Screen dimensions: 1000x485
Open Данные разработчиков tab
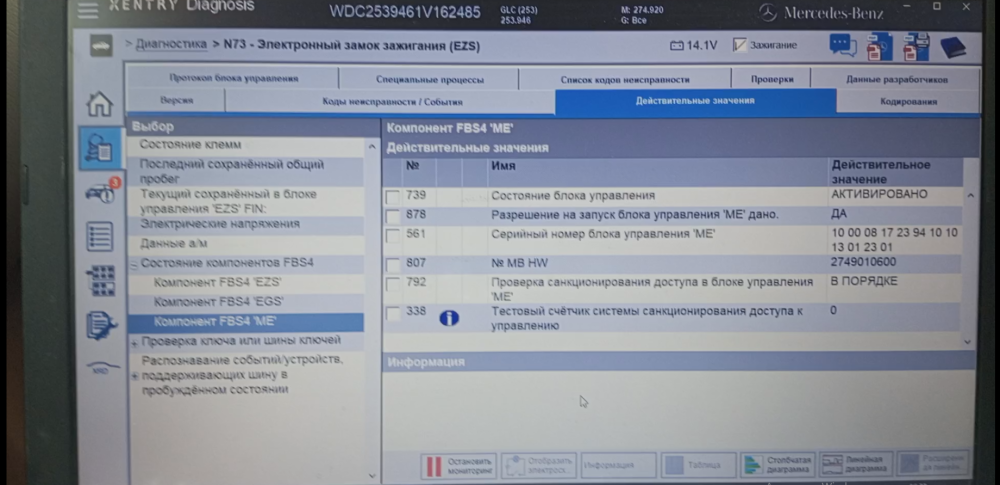tap(896, 80)
